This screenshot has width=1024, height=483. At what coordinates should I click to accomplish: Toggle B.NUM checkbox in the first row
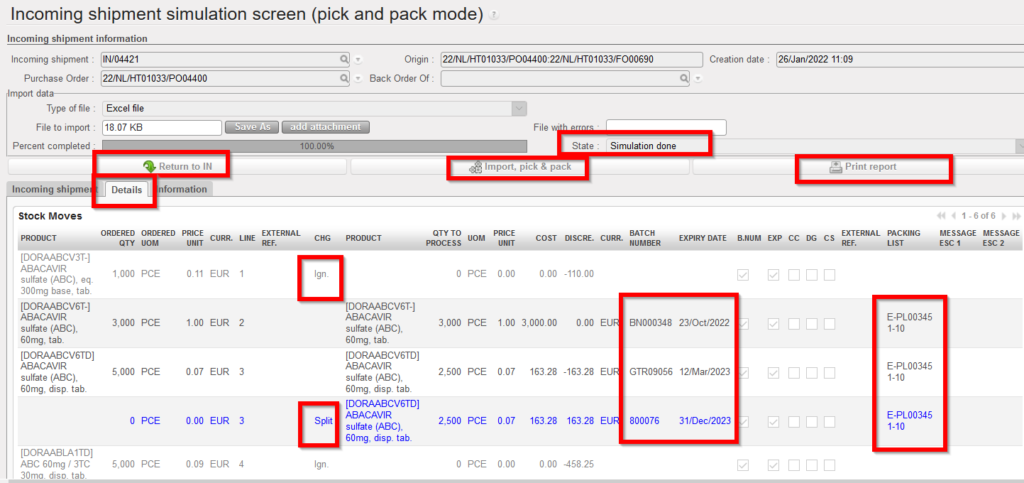pyautogui.click(x=742, y=274)
